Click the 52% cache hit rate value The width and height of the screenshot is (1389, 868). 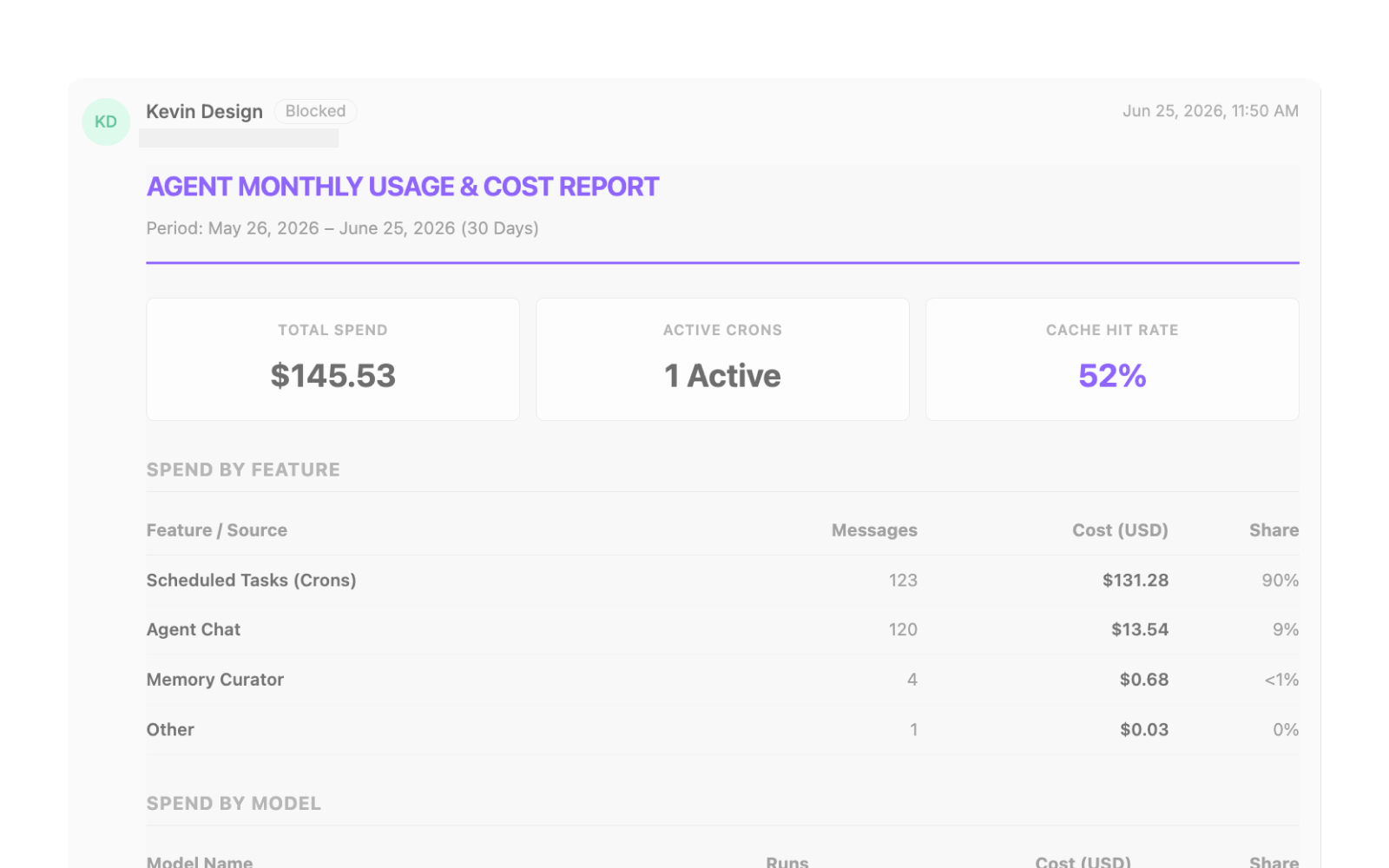click(x=1112, y=376)
